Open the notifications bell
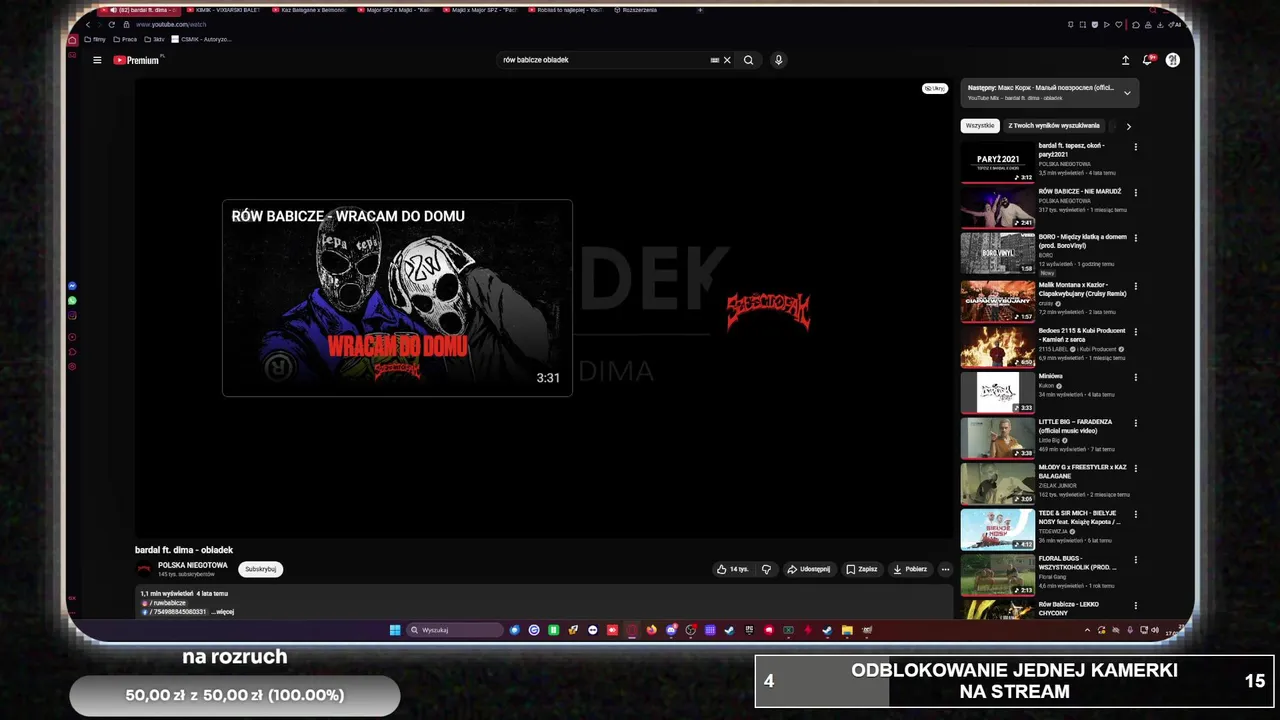Image resolution: width=1280 pixels, height=720 pixels. click(1147, 60)
